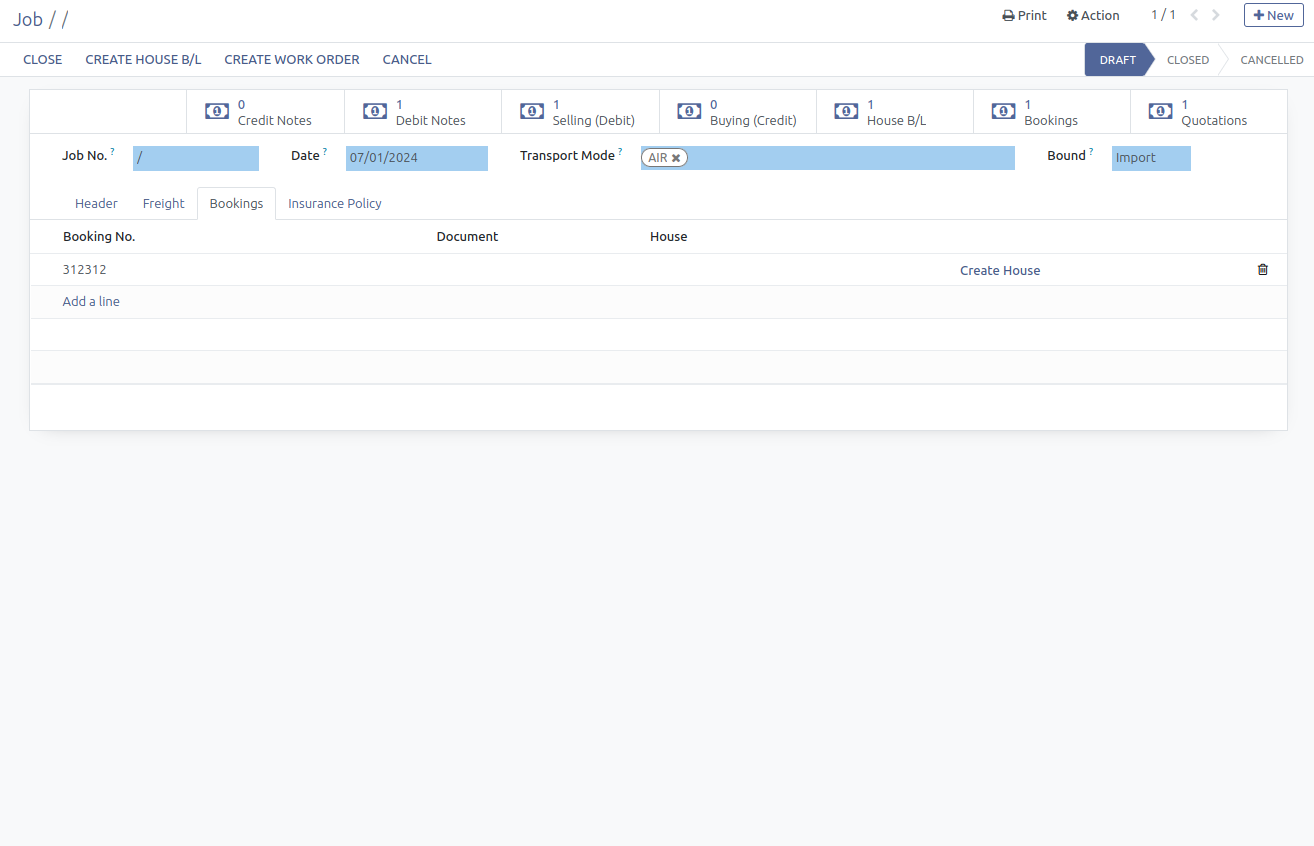
Task: Open Buying (Credit) money icon button
Action: 689,112
